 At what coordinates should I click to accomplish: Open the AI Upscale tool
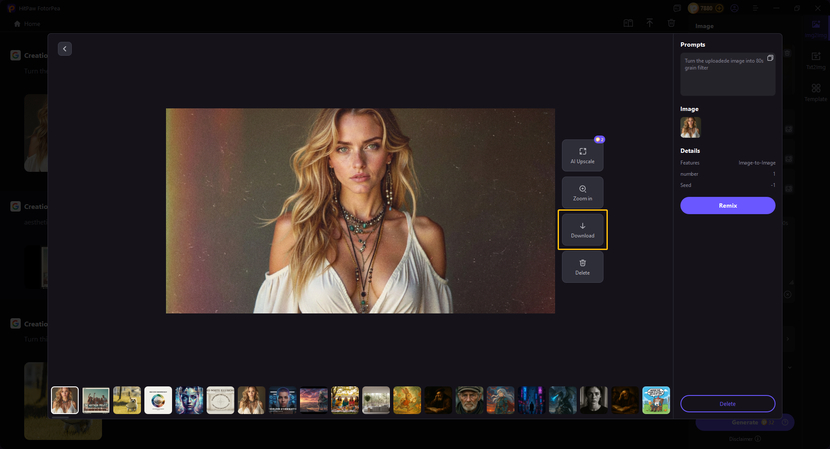(582, 155)
